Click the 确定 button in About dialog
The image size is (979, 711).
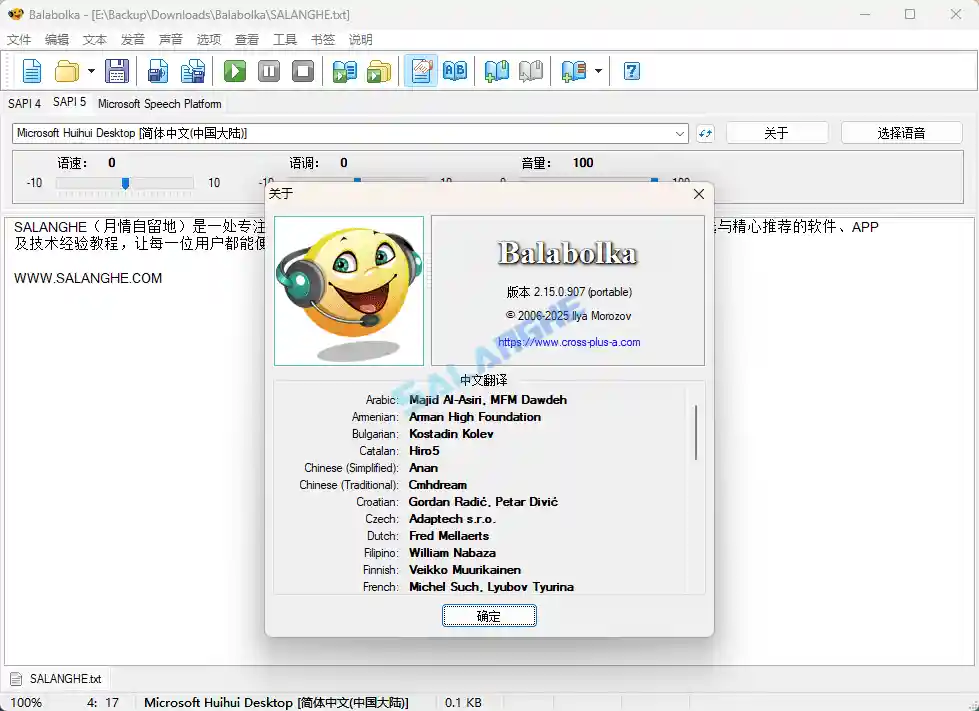click(489, 616)
